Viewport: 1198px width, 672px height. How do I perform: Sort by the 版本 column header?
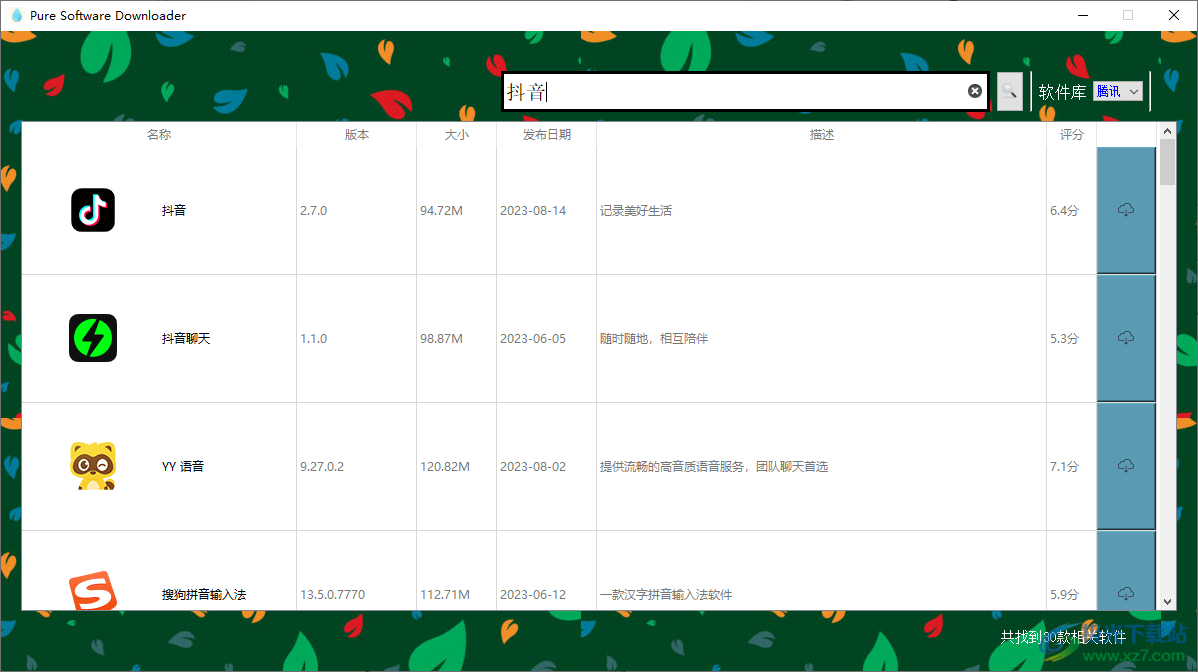click(x=357, y=134)
